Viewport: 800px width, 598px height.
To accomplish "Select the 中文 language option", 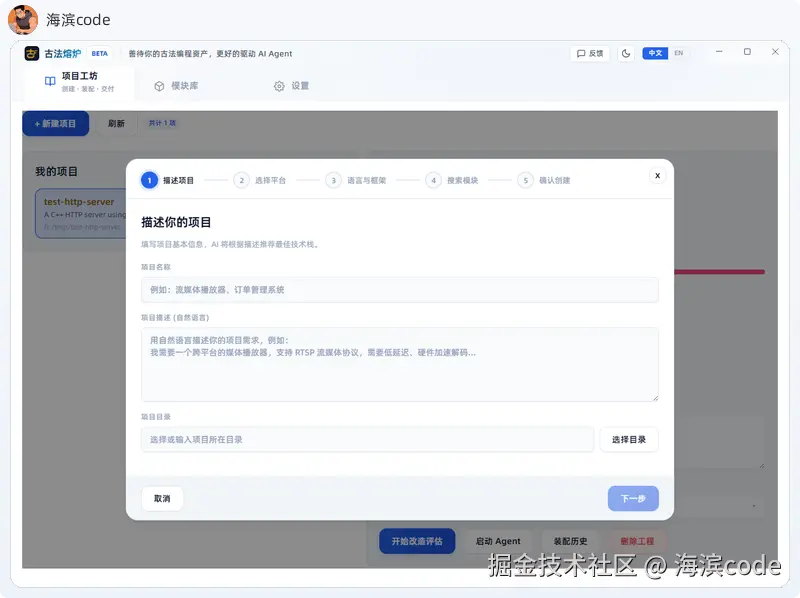I will (654, 53).
